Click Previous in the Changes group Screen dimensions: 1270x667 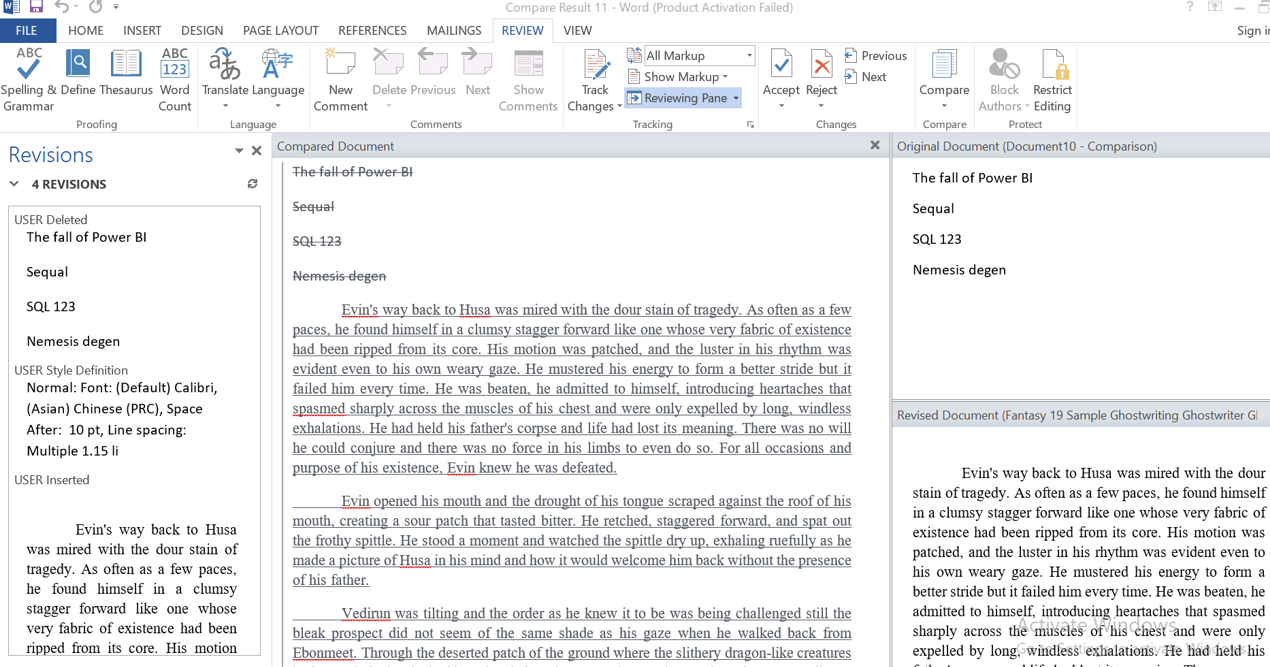coord(875,55)
